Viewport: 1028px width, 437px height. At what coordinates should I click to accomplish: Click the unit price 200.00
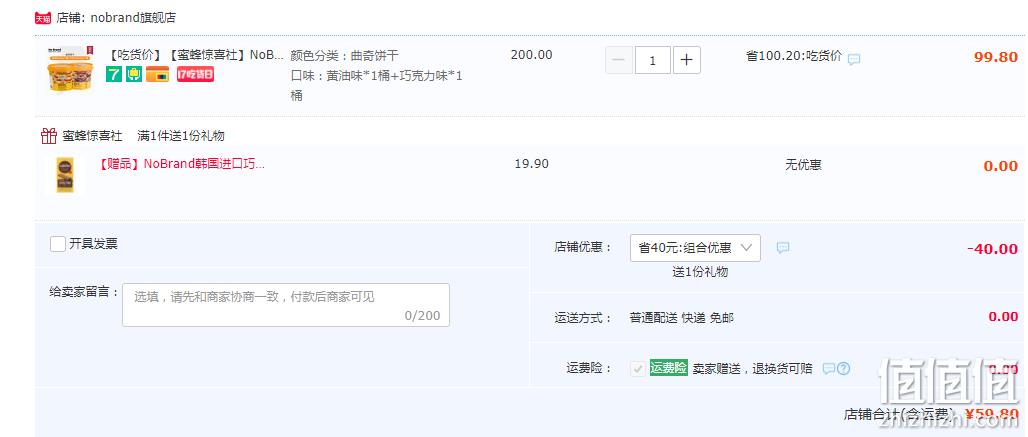coord(531,55)
